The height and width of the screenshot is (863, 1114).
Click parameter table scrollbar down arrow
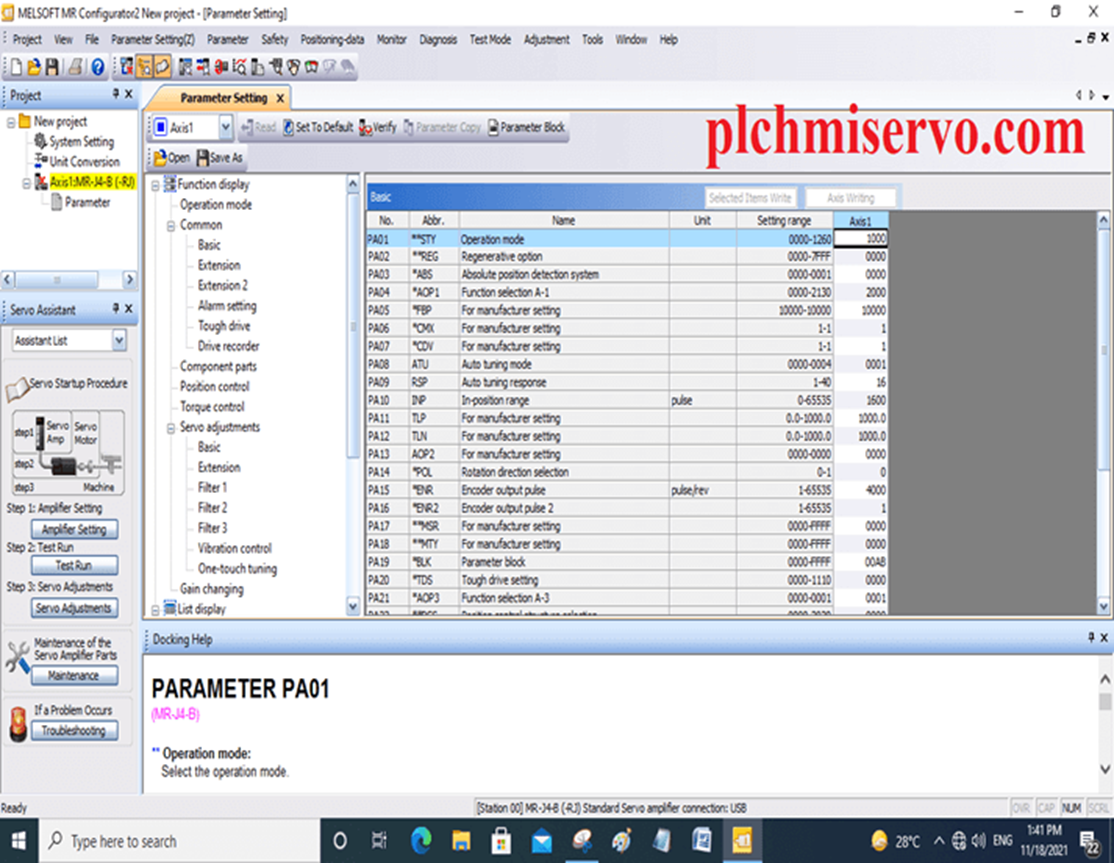coord(1103,607)
